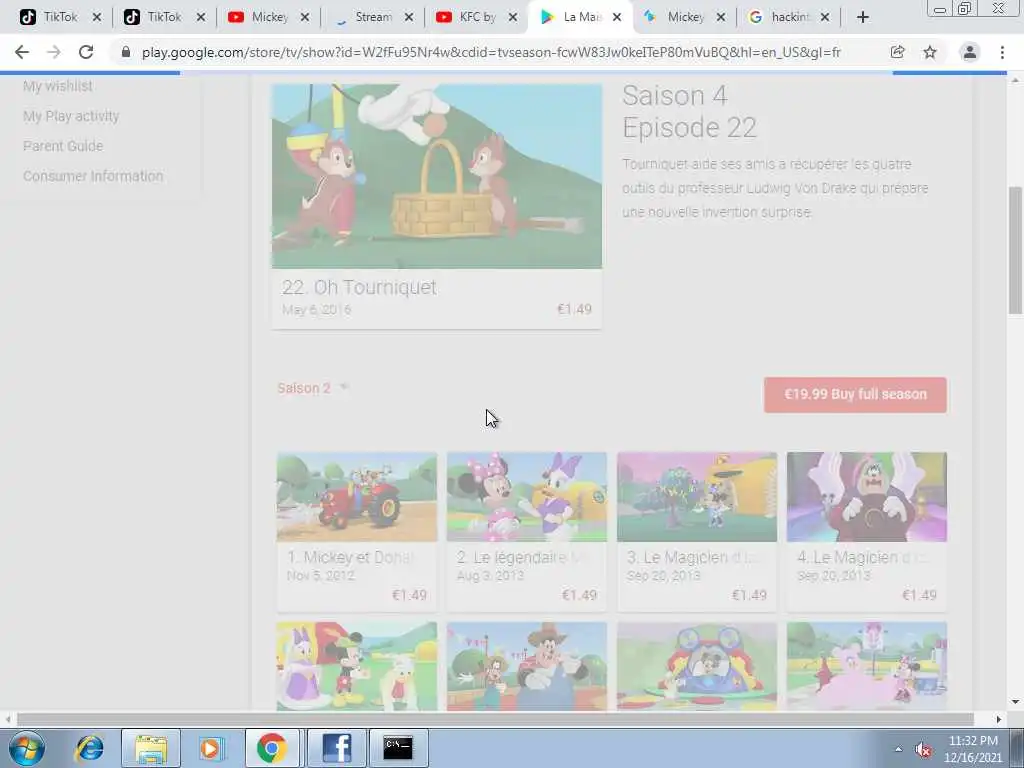Screen dimensions: 1024x768
Task: Open the Chrome three-dot menu
Action: [1002, 52]
